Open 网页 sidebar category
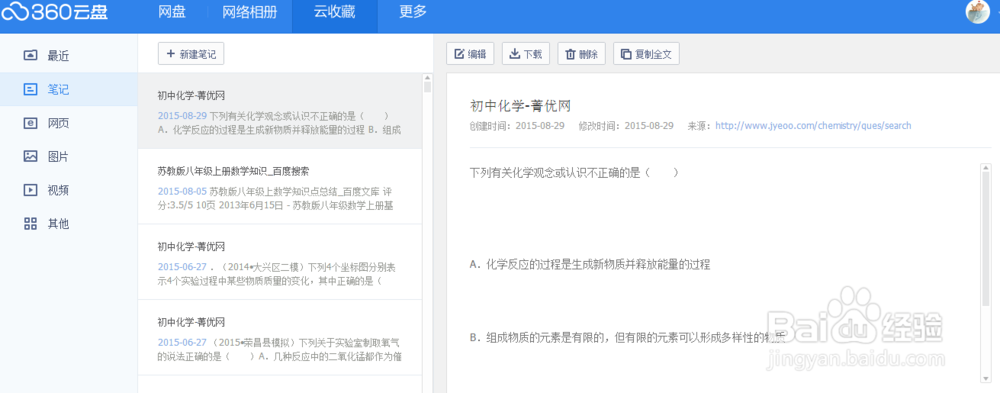This screenshot has width=1000, height=393. [x=68, y=123]
